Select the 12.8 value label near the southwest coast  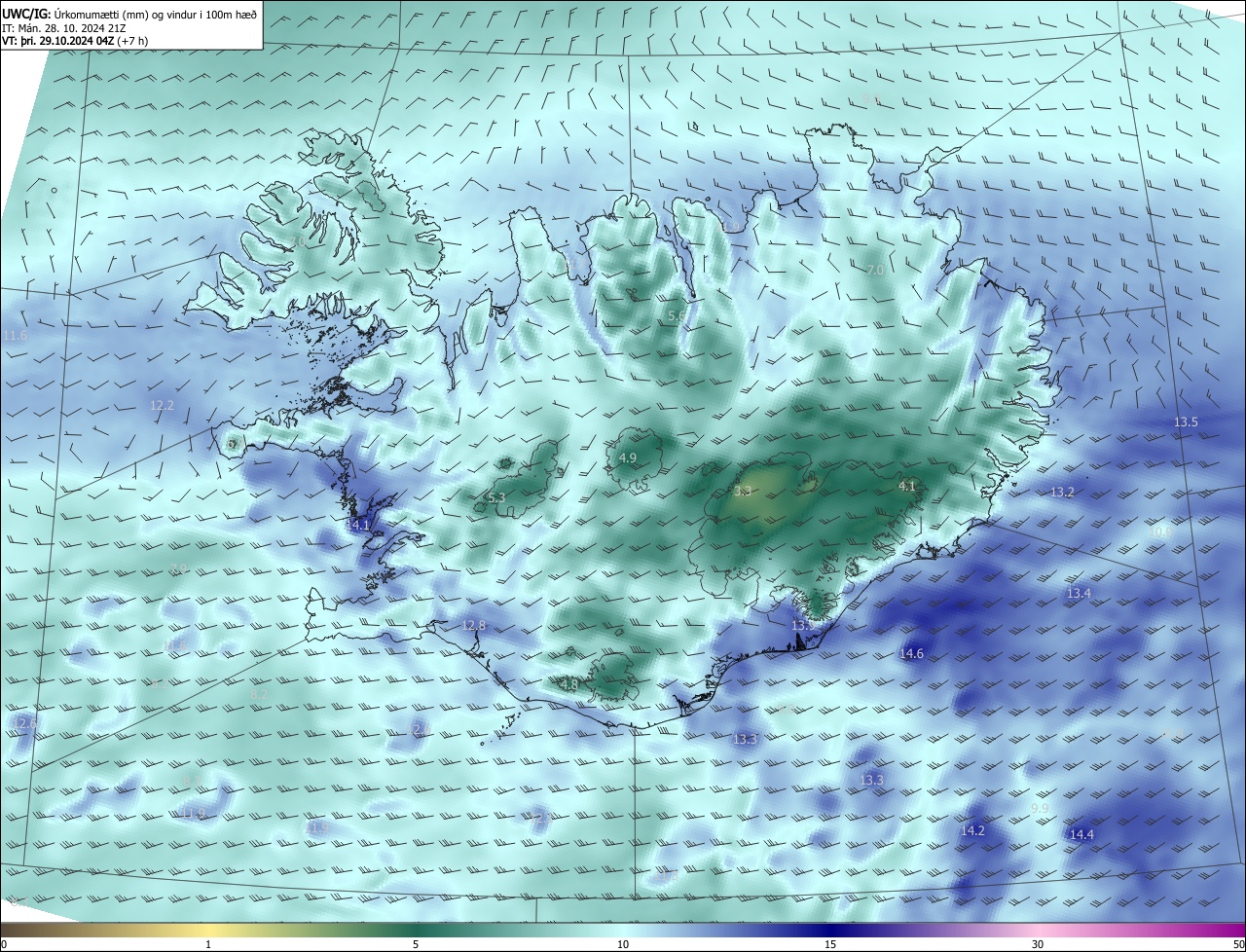coord(473,625)
